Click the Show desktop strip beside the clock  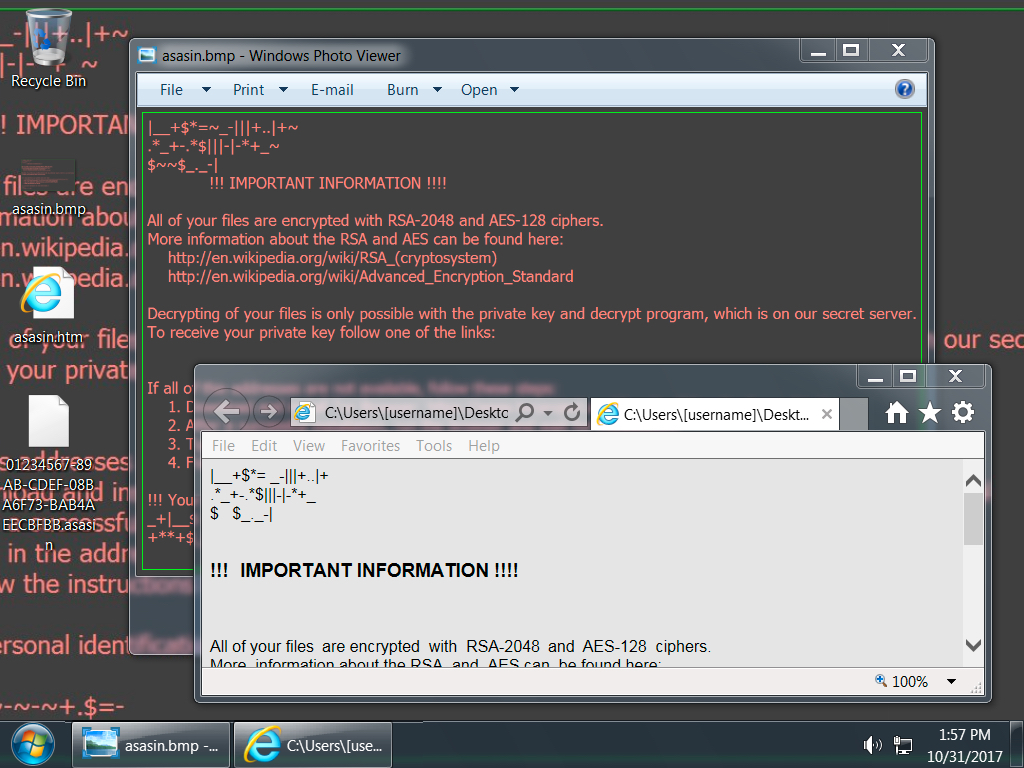click(1016, 745)
